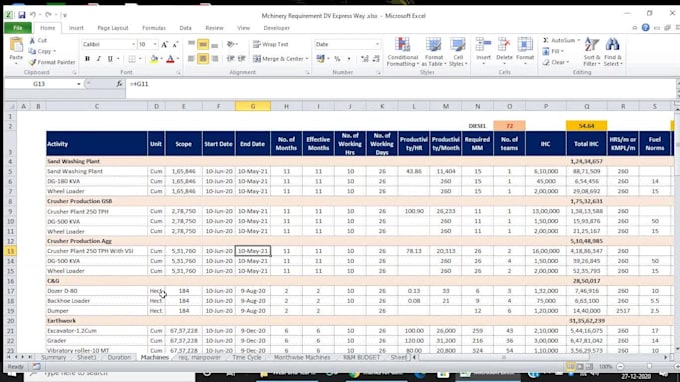Click the Cell Styles icon

point(458,45)
